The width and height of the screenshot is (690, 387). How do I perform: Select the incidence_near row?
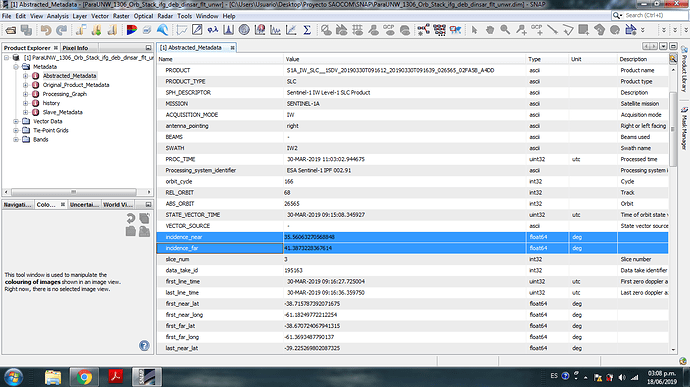[412, 237]
